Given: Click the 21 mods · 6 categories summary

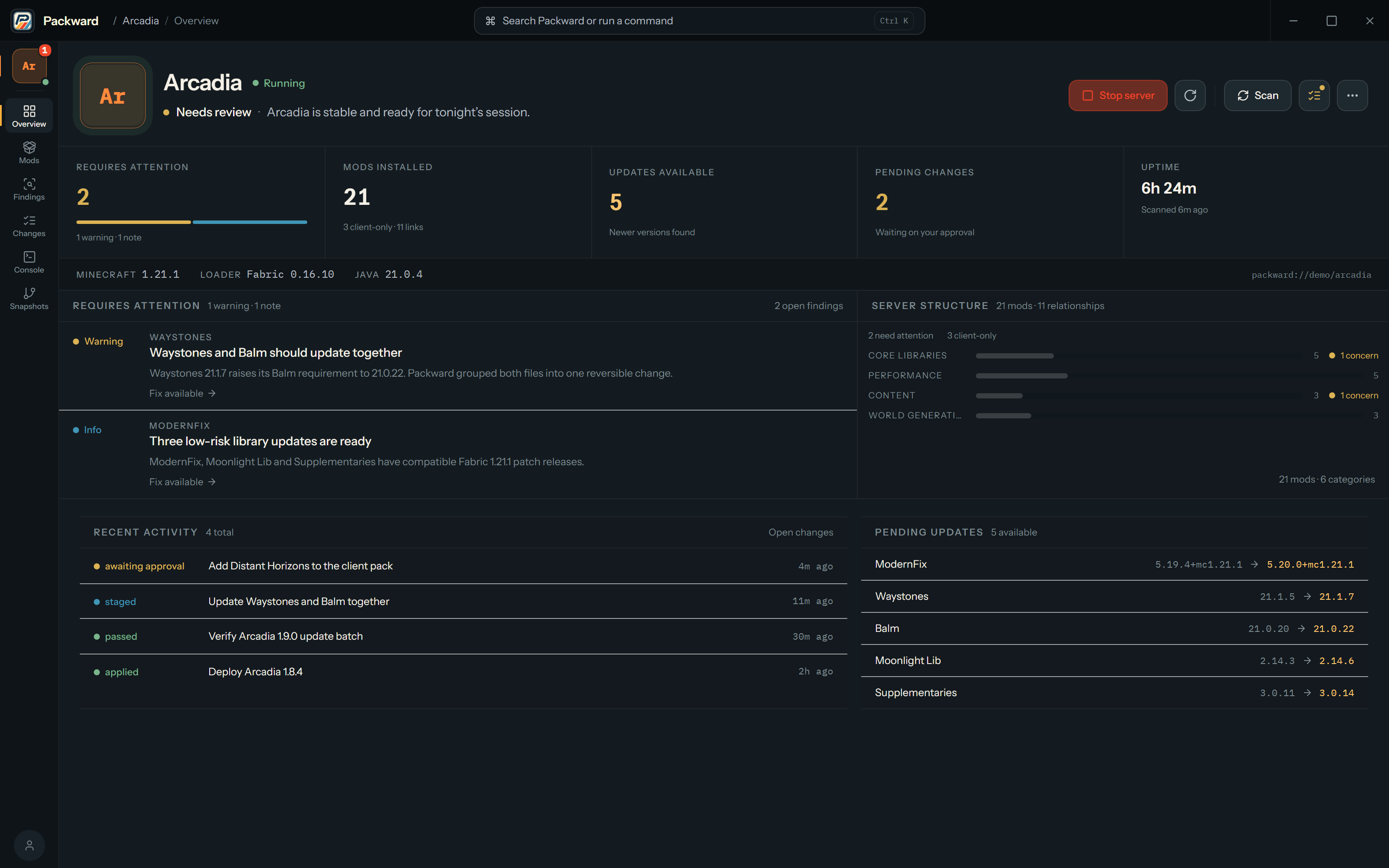Looking at the screenshot, I should [x=1326, y=479].
